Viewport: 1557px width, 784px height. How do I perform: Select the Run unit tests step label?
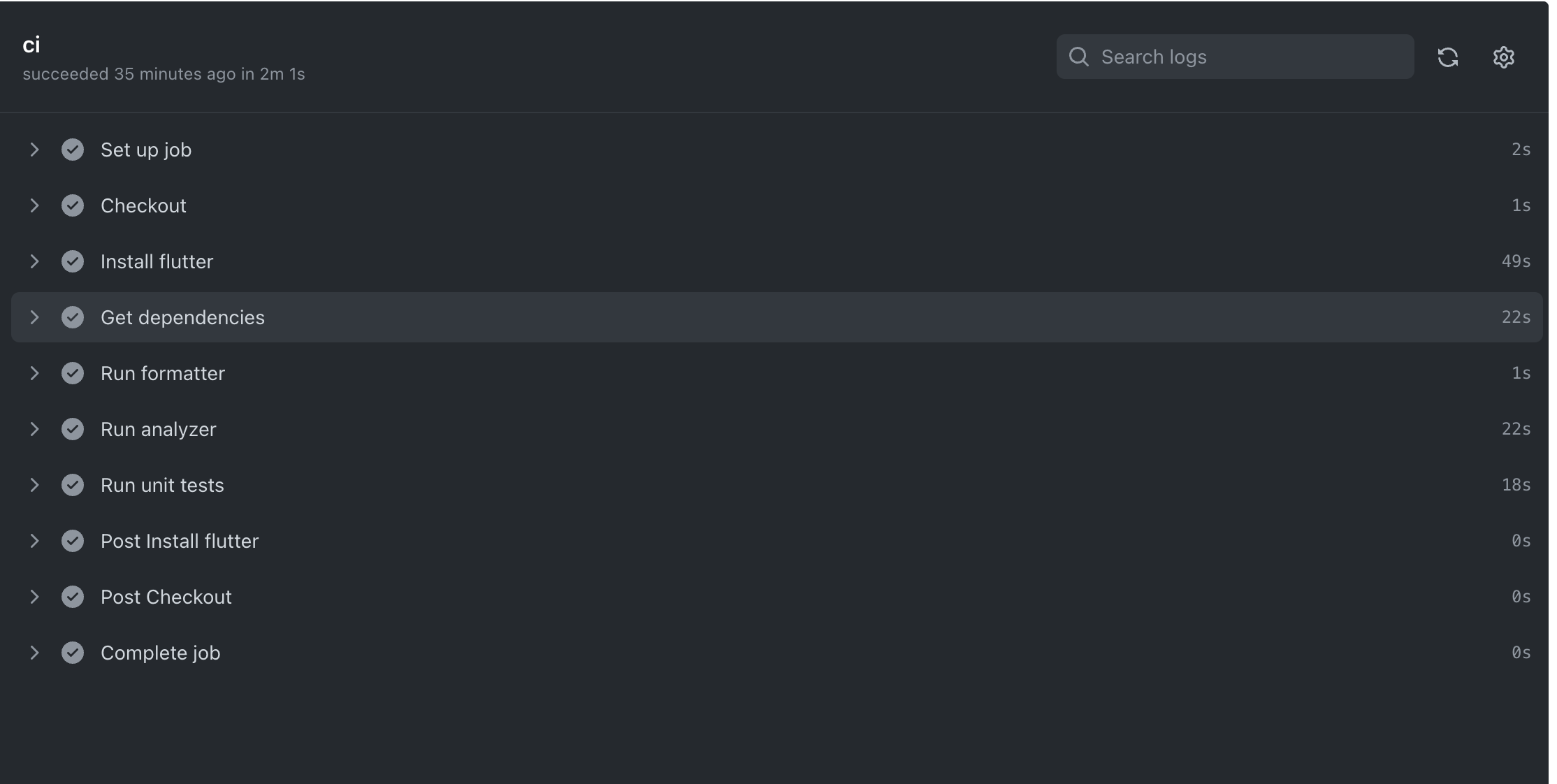[x=163, y=485]
